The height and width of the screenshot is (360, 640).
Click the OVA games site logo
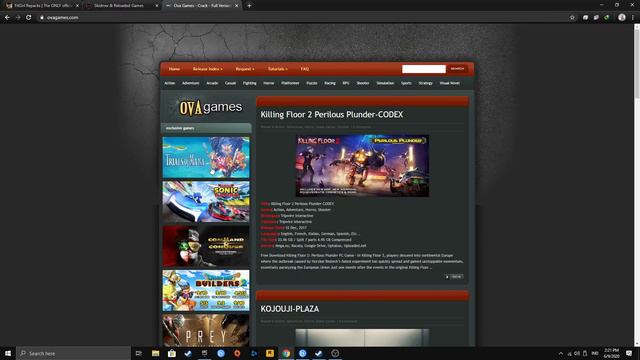(x=211, y=107)
